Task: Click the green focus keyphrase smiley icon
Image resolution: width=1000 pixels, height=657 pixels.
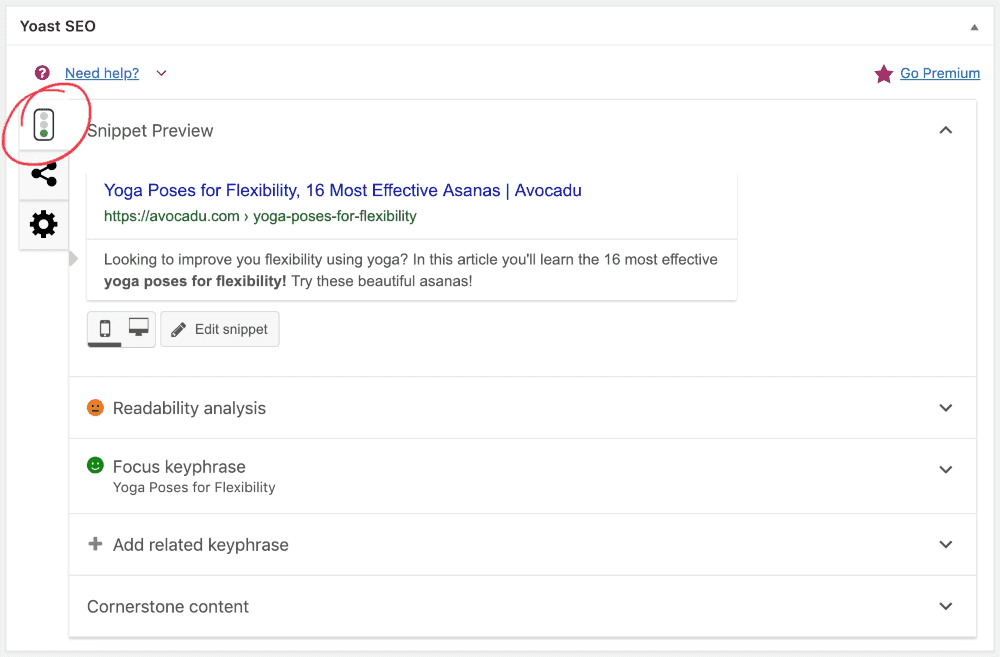Action: tap(95, 465)
